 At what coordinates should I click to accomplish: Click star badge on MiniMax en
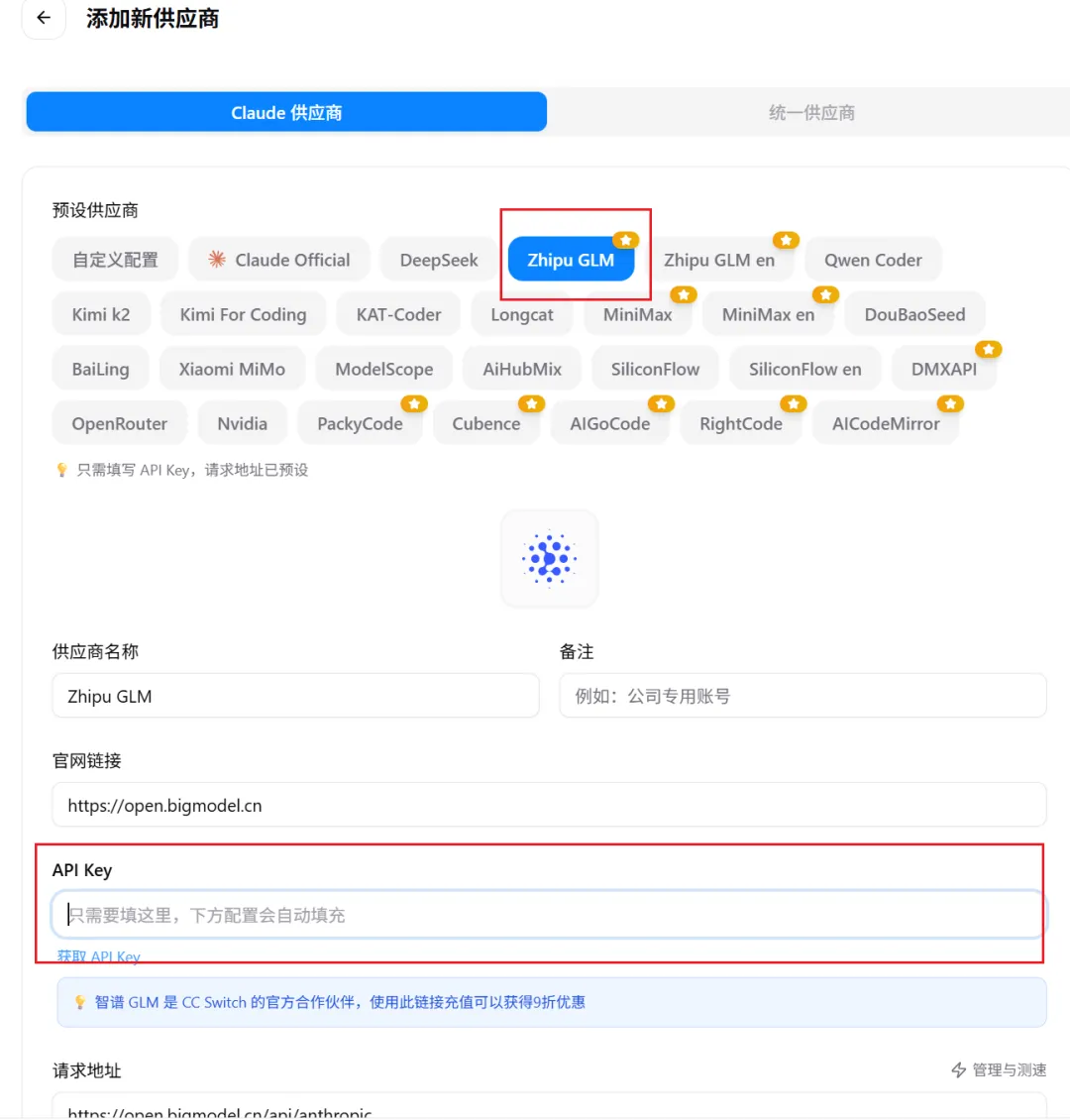pyautogui.click(x=826, y=294)
